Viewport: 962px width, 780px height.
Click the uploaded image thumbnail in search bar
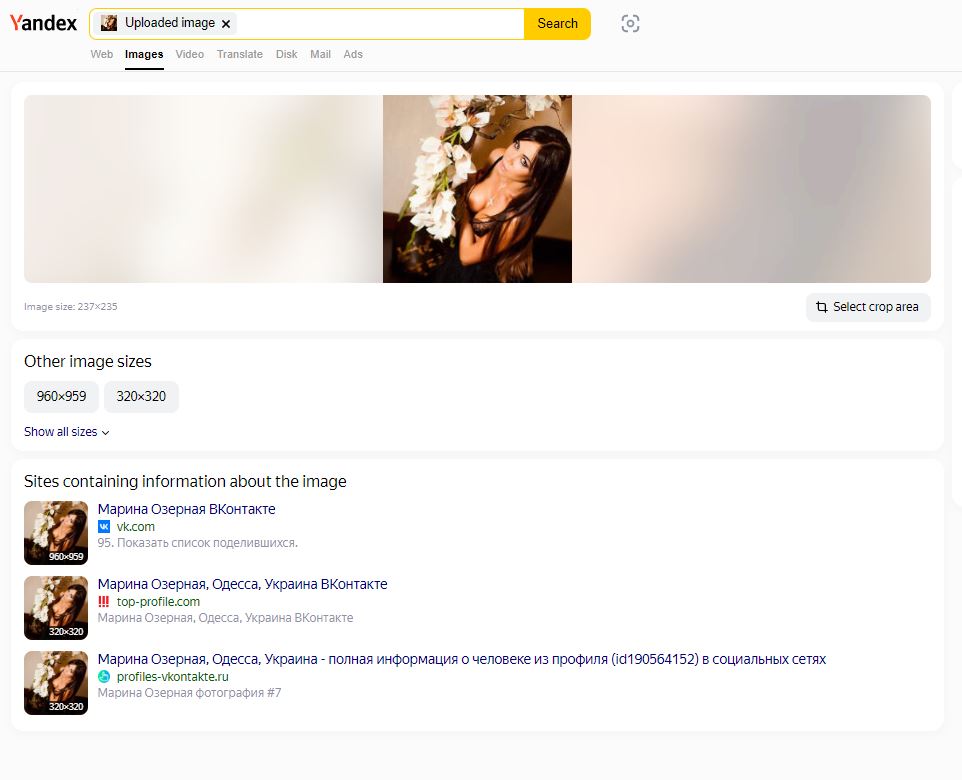point(109,23)
